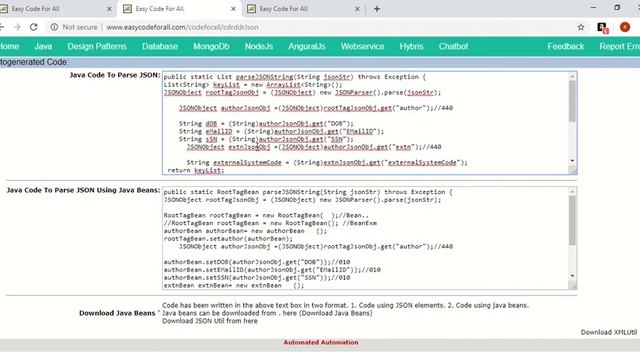Click the Not secure site info icon

(x=54, y=27)
